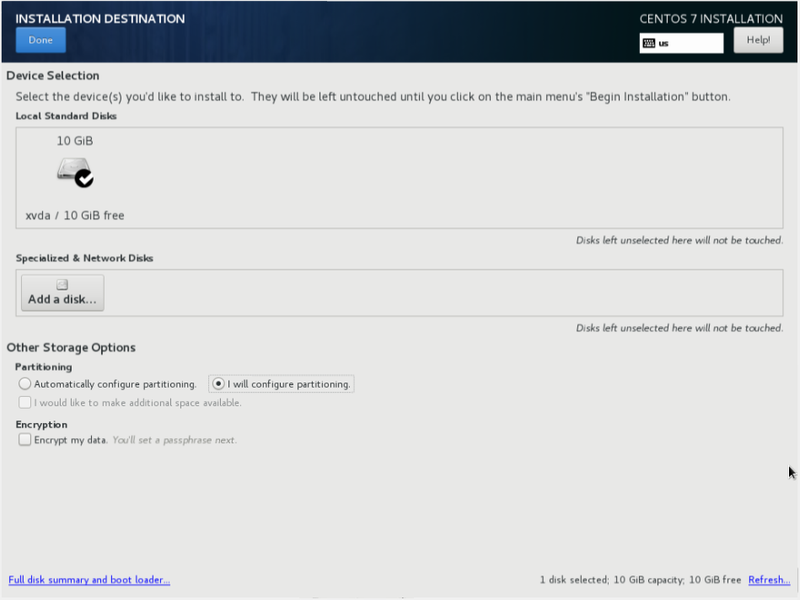Click the keyboard layout icon

tap(649, 43)
